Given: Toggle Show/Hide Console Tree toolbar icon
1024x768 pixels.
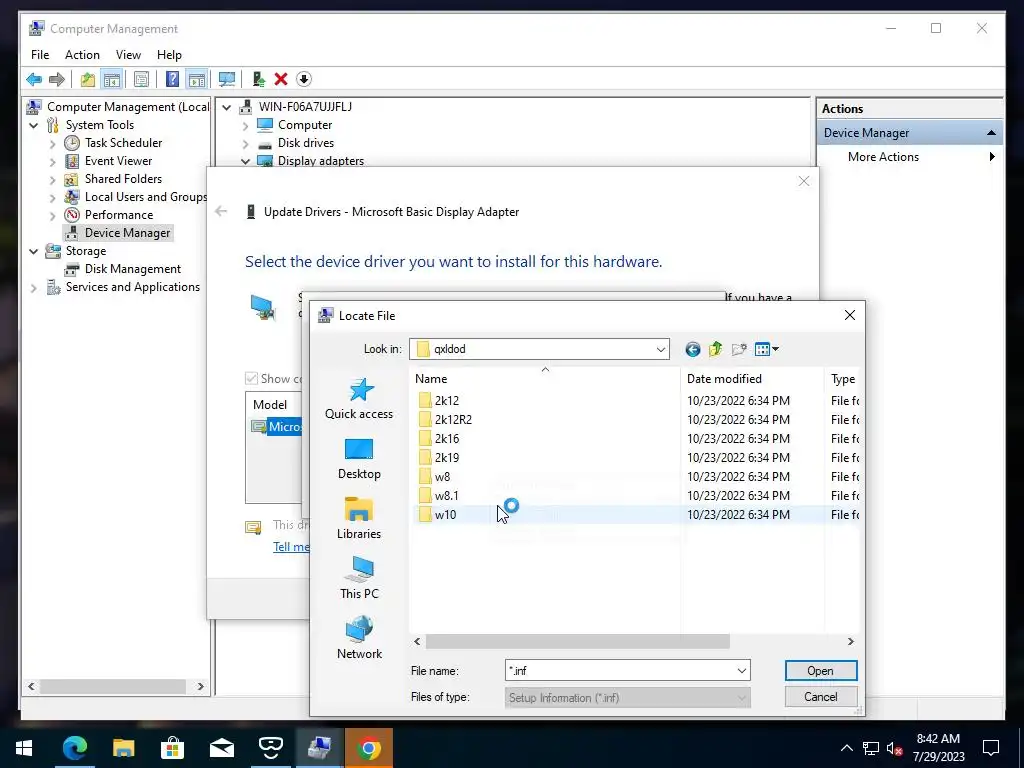Looking at the screenshot, I should click(112, 80).
